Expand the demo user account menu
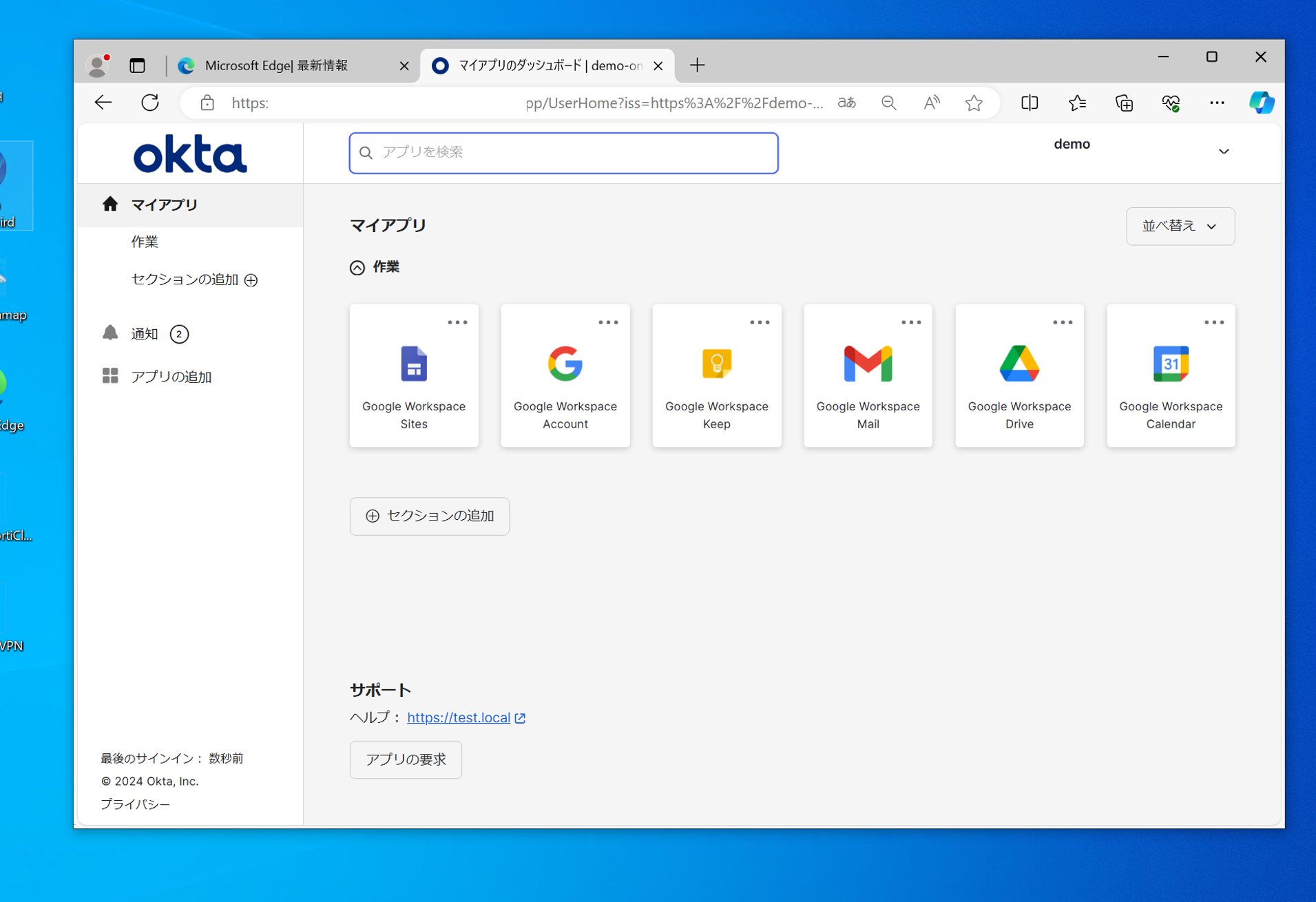The height and width of the screenshot is (902, 1316). [x=1224, y=151]
